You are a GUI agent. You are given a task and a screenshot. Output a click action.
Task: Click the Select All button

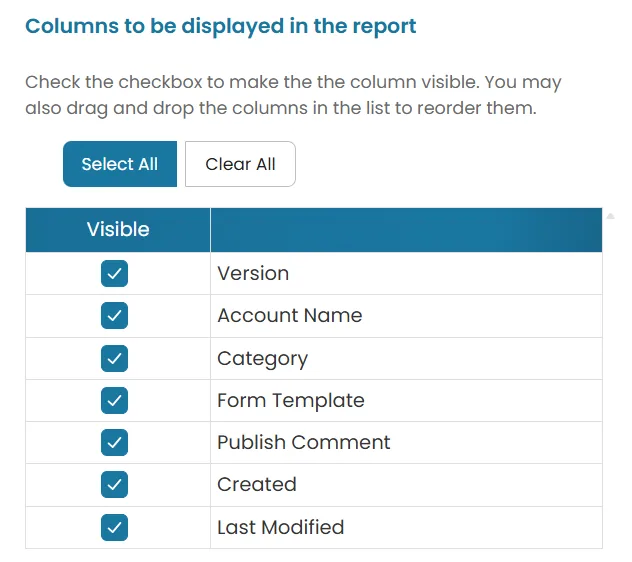(x=120, y=164)
